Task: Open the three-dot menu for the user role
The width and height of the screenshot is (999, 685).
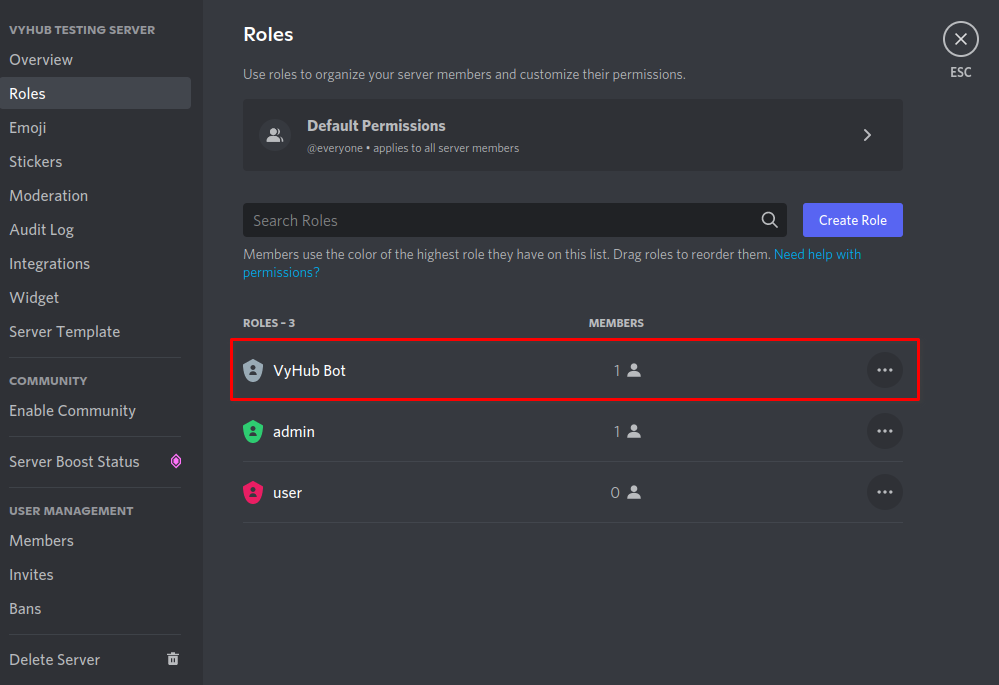Action: click(884, 492)
